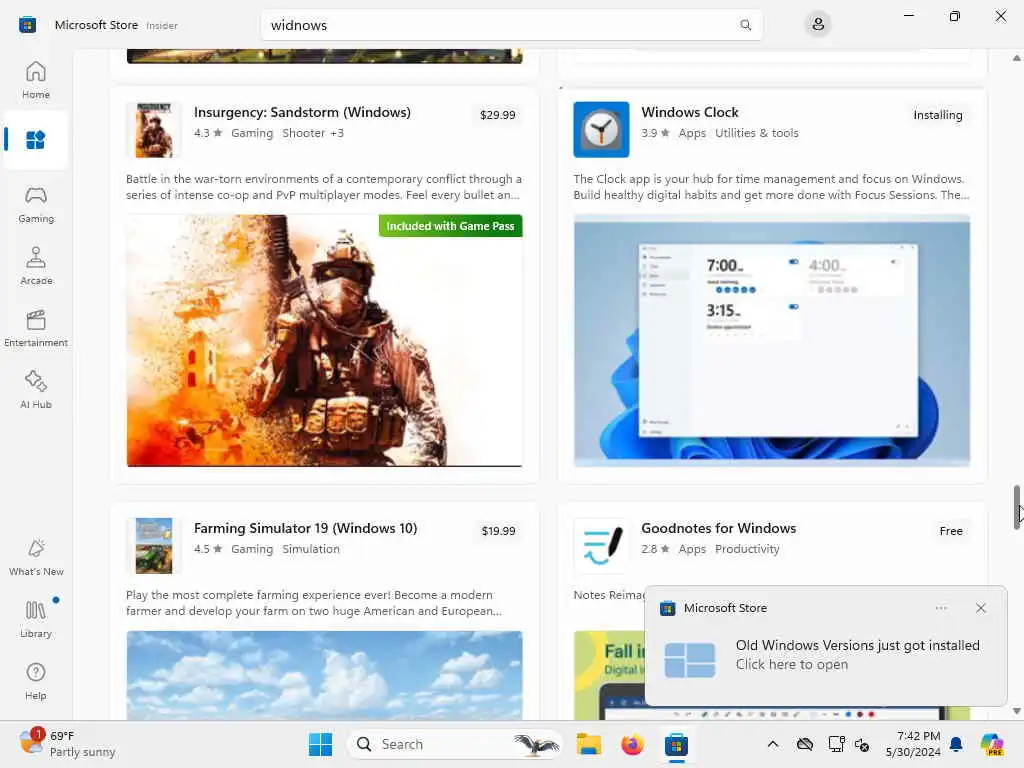This screenshot has width=1024, height=768.
Task: Click the taskbar Search field
Action: point(455,744)
